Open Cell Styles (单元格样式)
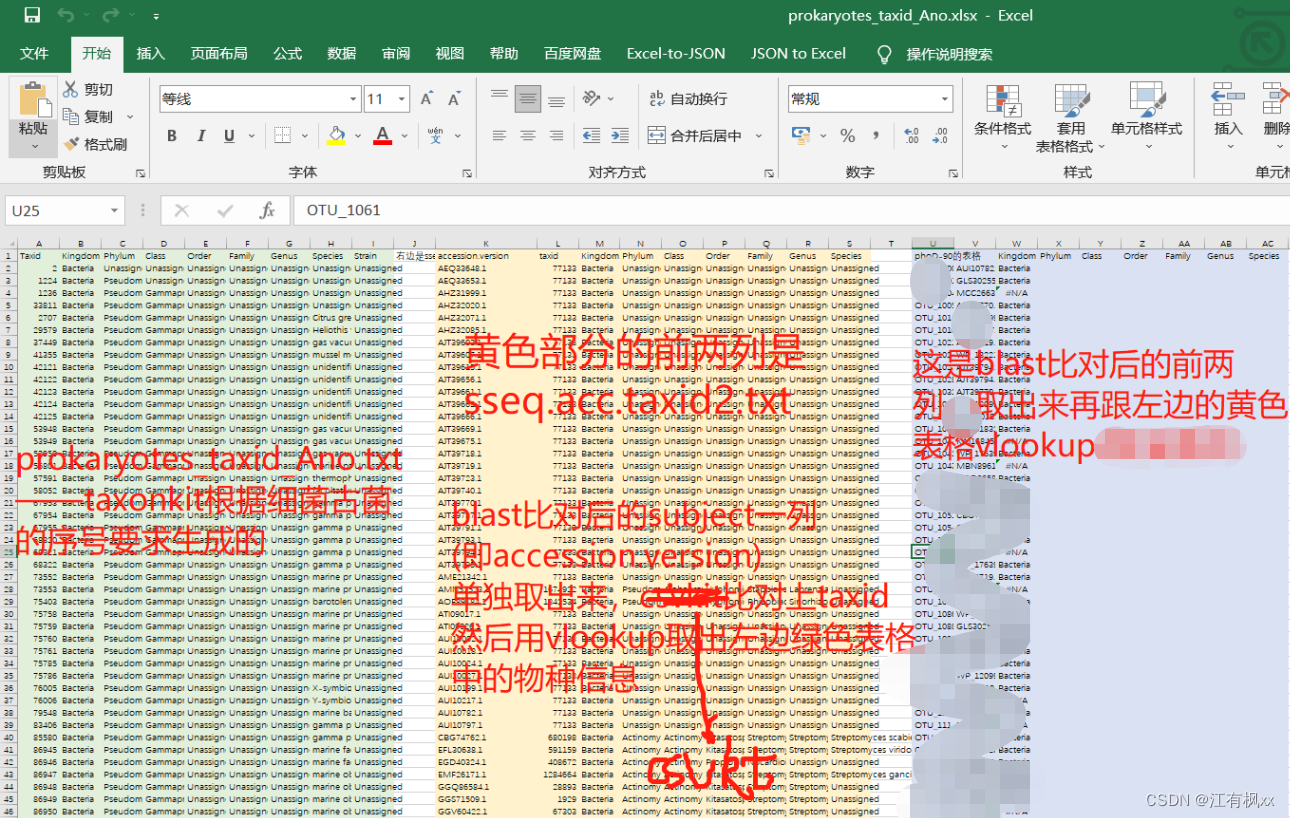The height and width of the screenshot is (818, 1290). click(x=1146, y=117)
